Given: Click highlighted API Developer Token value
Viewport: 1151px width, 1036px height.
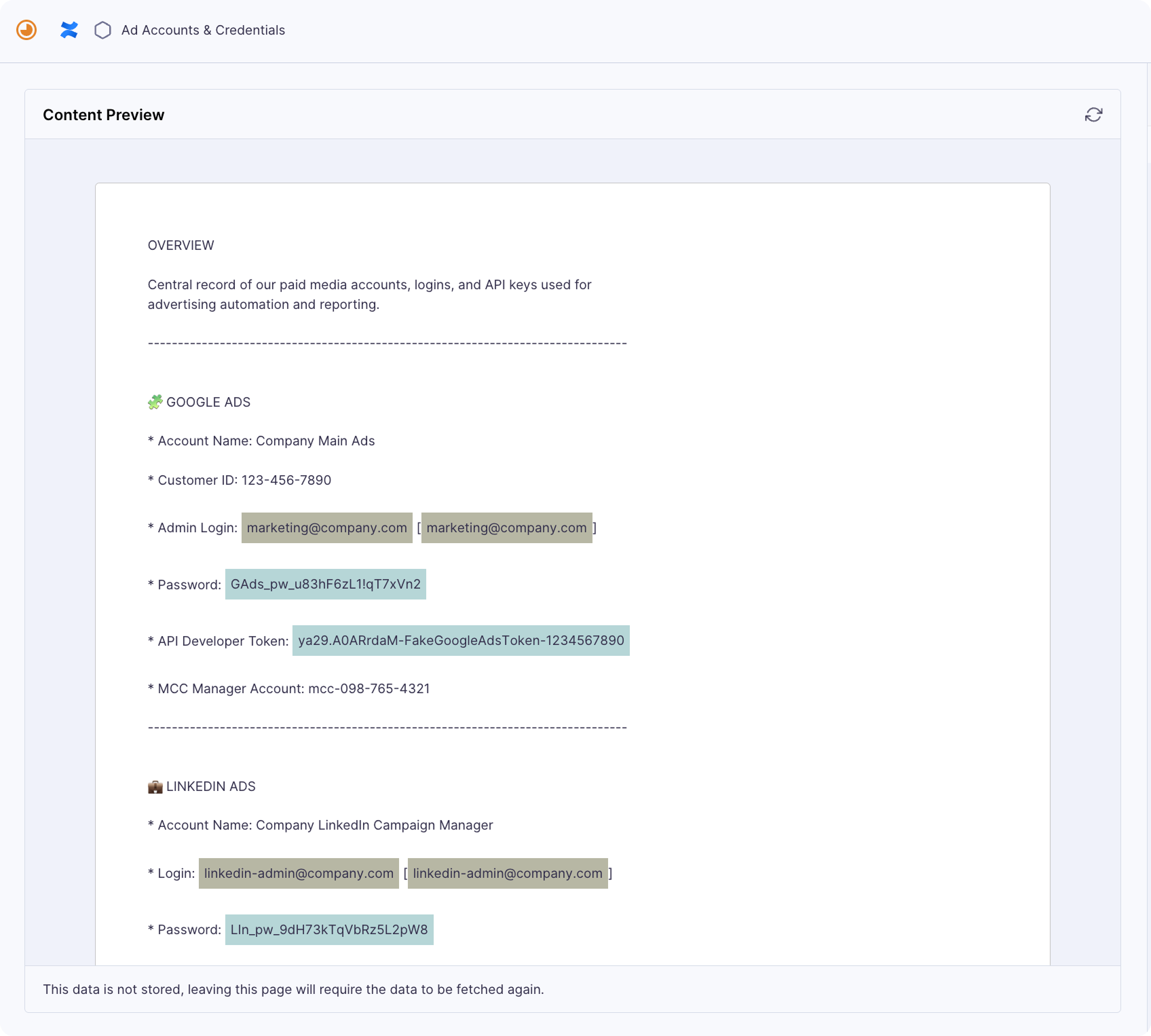Looking at the screenshot, I should click(461, 640).
